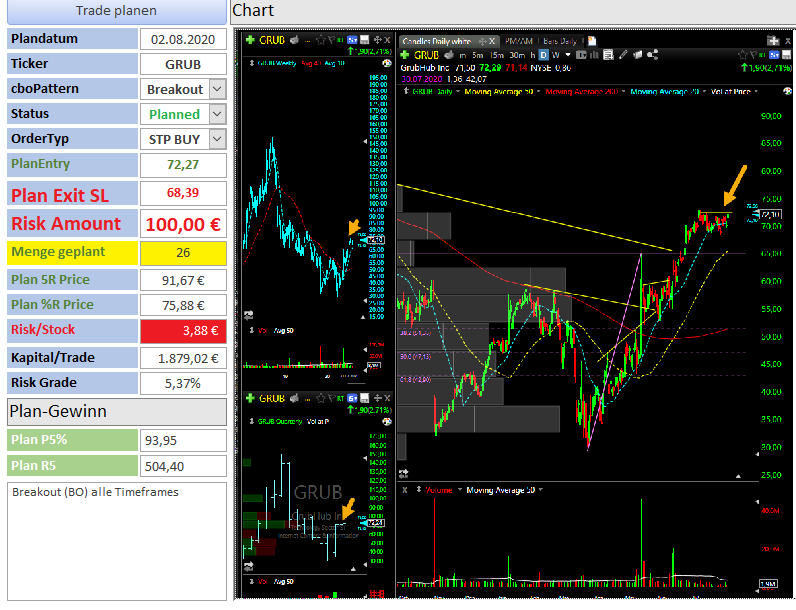This screenshot has height=610, width=796.
Task: Open the color wheel settings in quarterly chart
Action: [x=387, y=421]
